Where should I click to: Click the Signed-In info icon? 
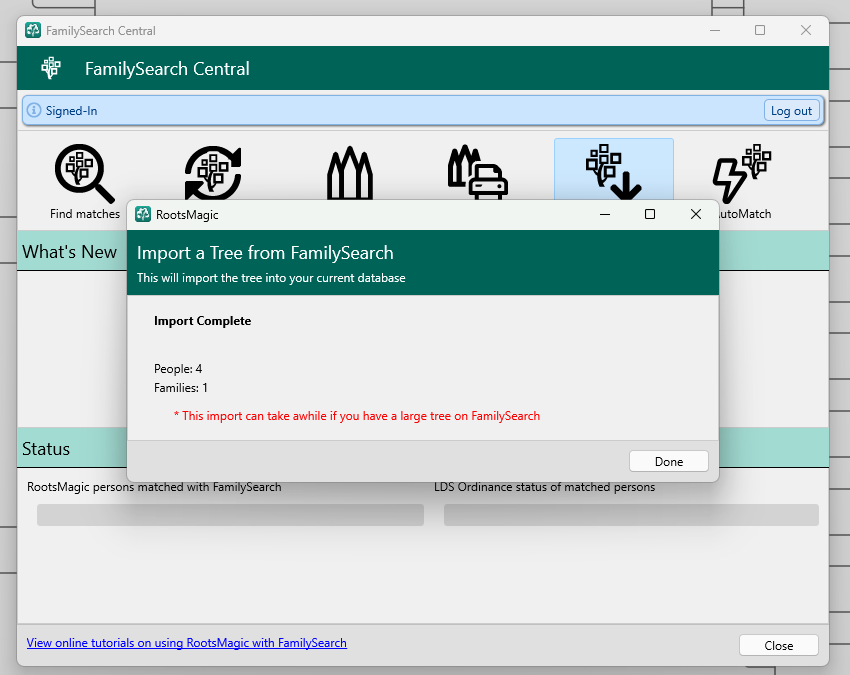34,110
